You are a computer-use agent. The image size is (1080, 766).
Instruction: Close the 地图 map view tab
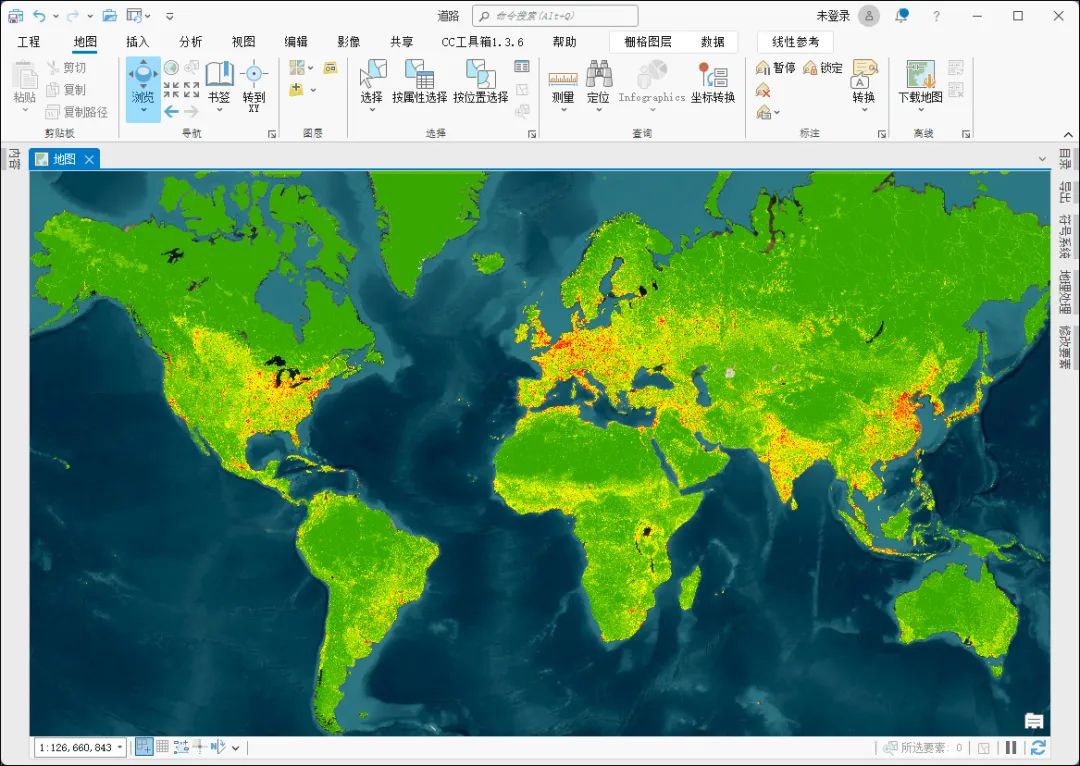pyautogui.click(x=89, y=159)
